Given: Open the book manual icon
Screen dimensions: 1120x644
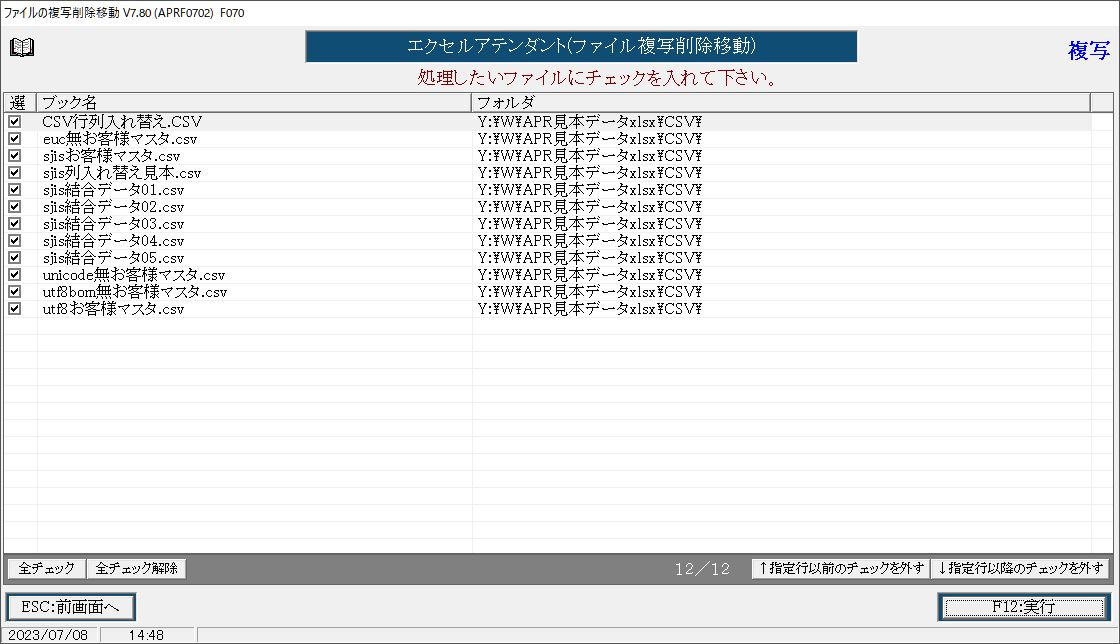Looking at the screenshot, I should point(22,47).
